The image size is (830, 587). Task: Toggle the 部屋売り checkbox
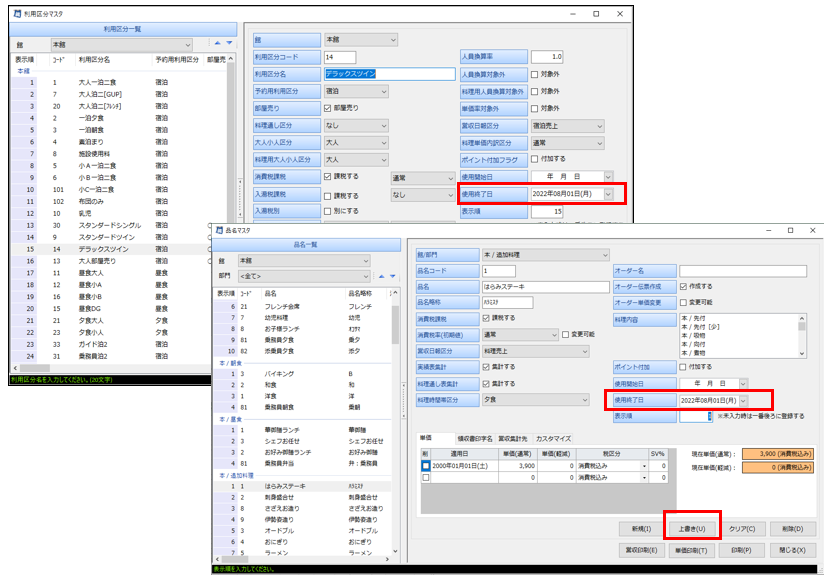tap(329, 107)
